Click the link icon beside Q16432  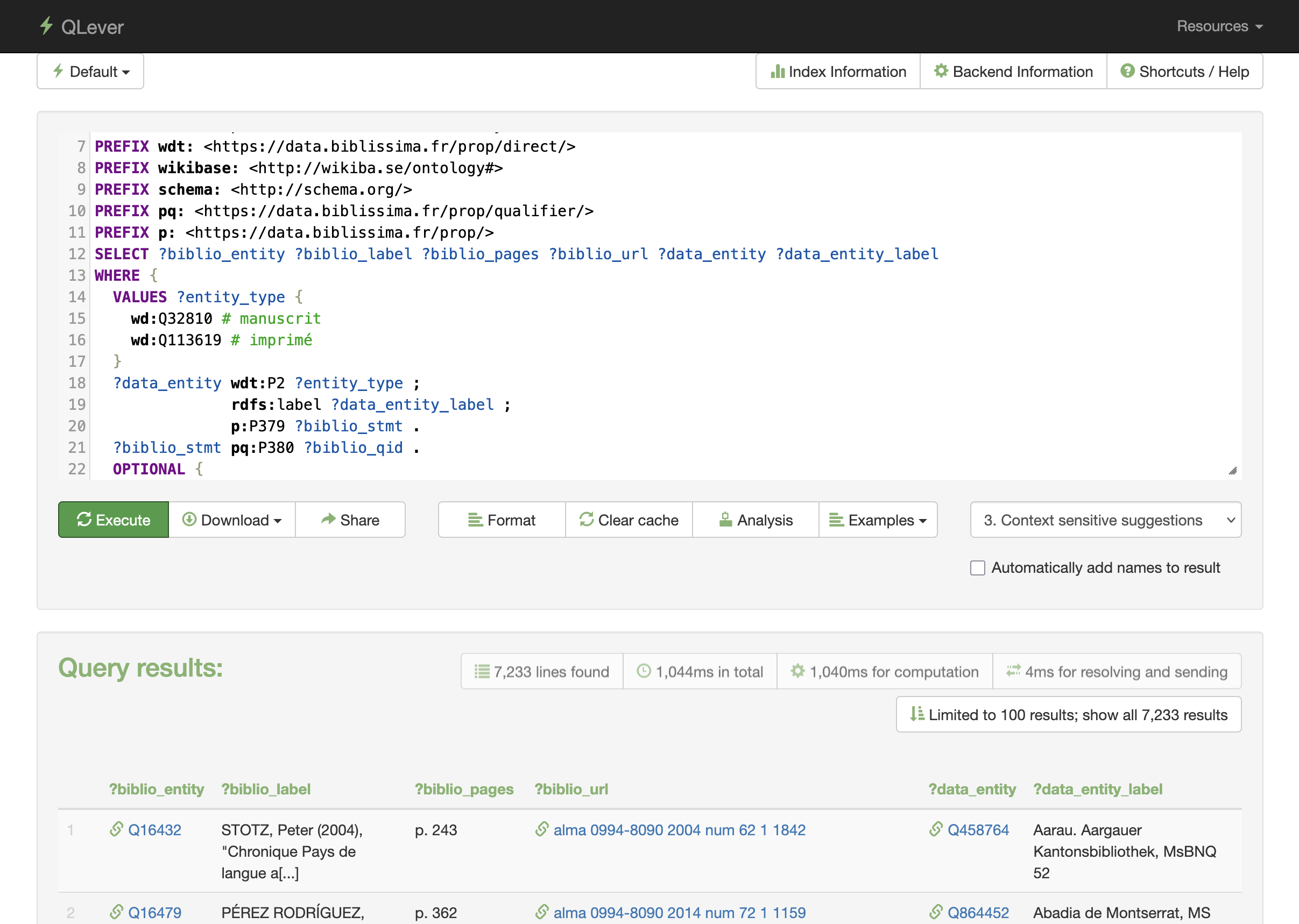(x=116, y=829)
